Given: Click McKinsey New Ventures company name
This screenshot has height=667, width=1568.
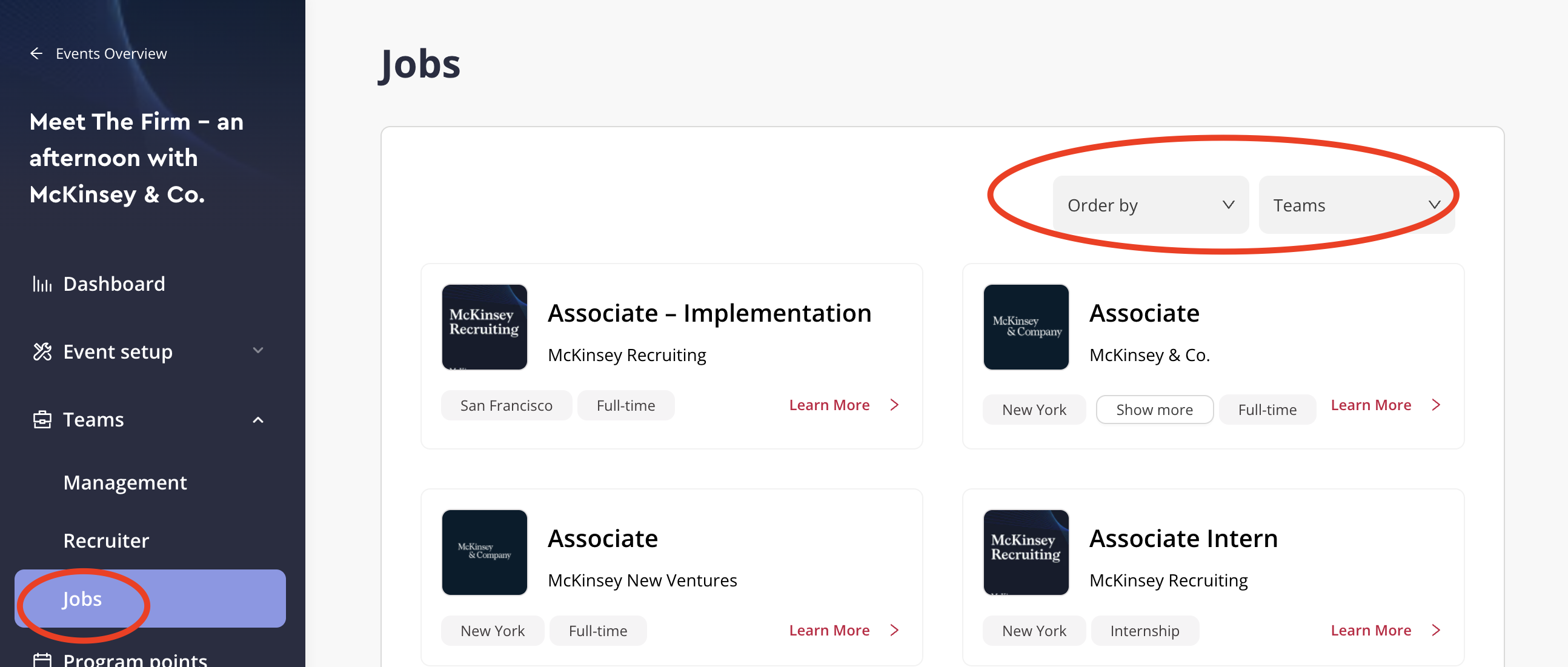Looking at the screenshot, I should [x=642, y=580].
